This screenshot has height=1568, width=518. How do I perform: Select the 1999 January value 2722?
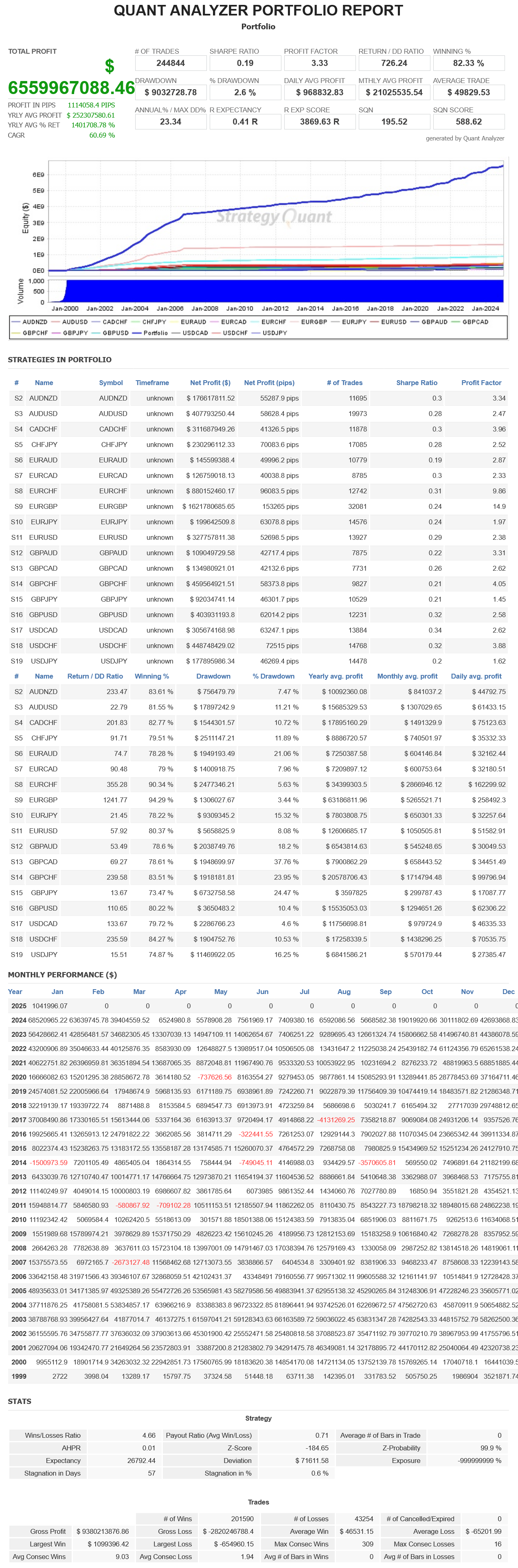(x=59, y=1376)
